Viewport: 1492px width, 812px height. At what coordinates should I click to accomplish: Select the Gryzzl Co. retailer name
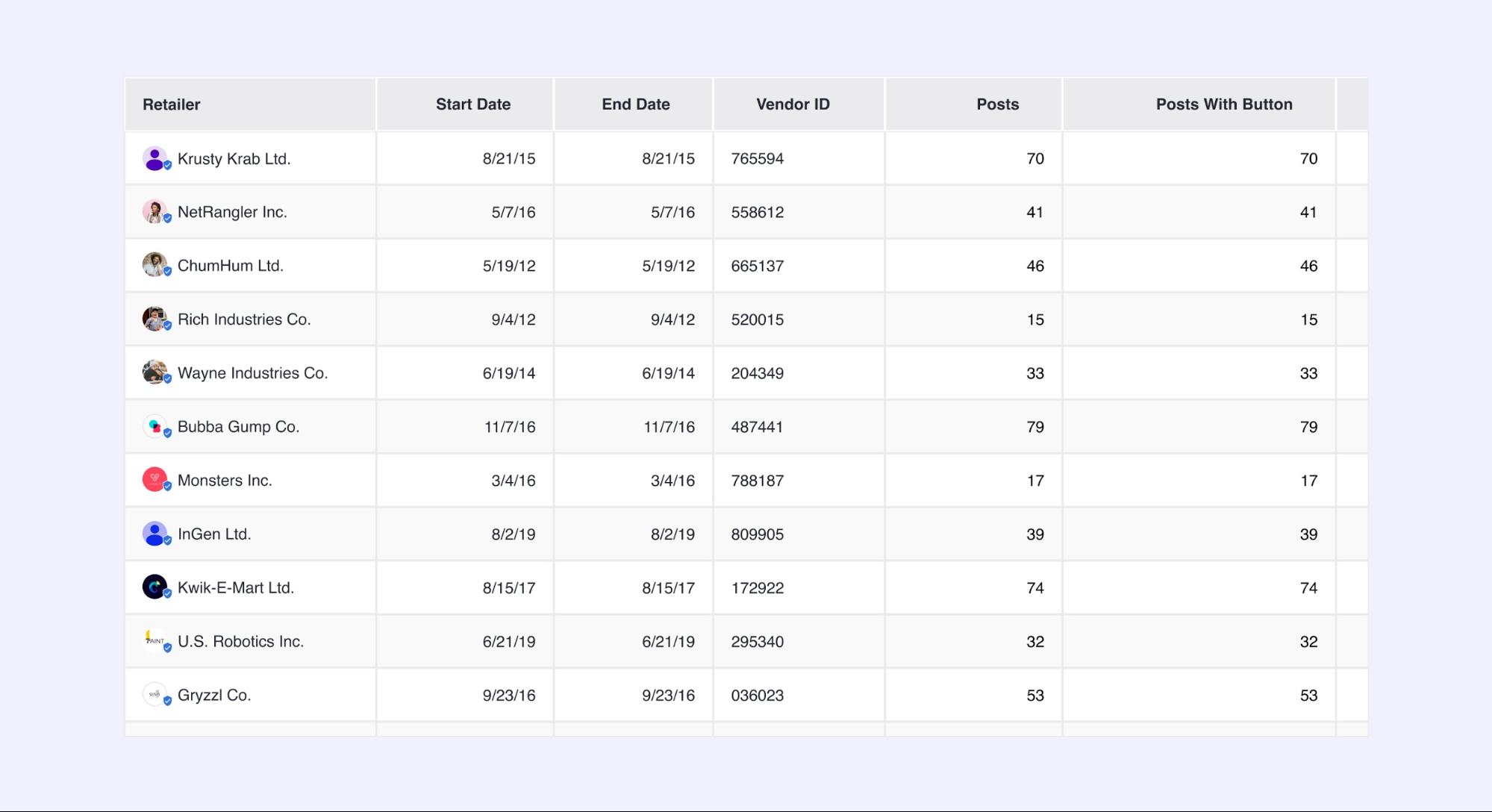pyautogui.click(x=214, y=696)
